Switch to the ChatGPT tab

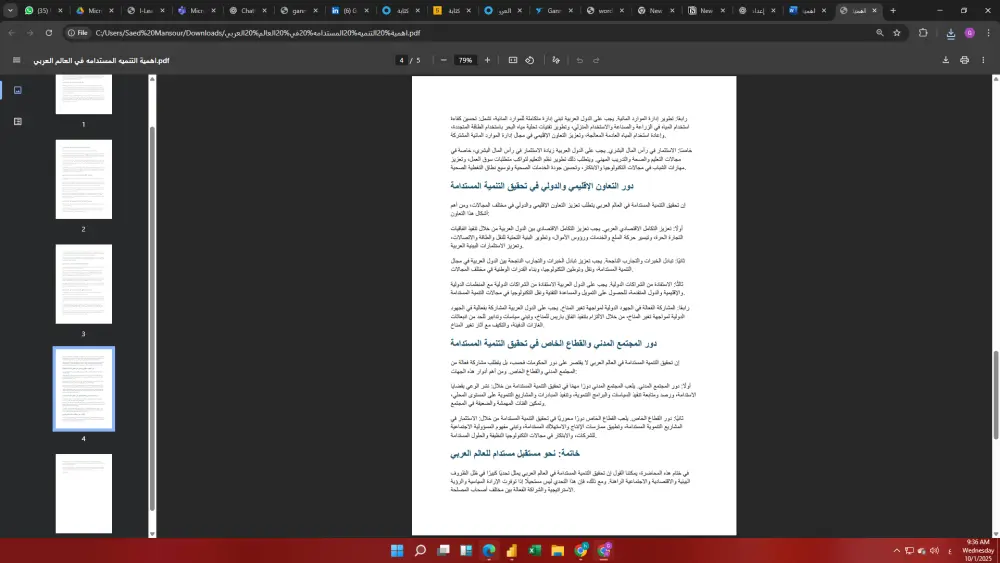pos(246,10)
